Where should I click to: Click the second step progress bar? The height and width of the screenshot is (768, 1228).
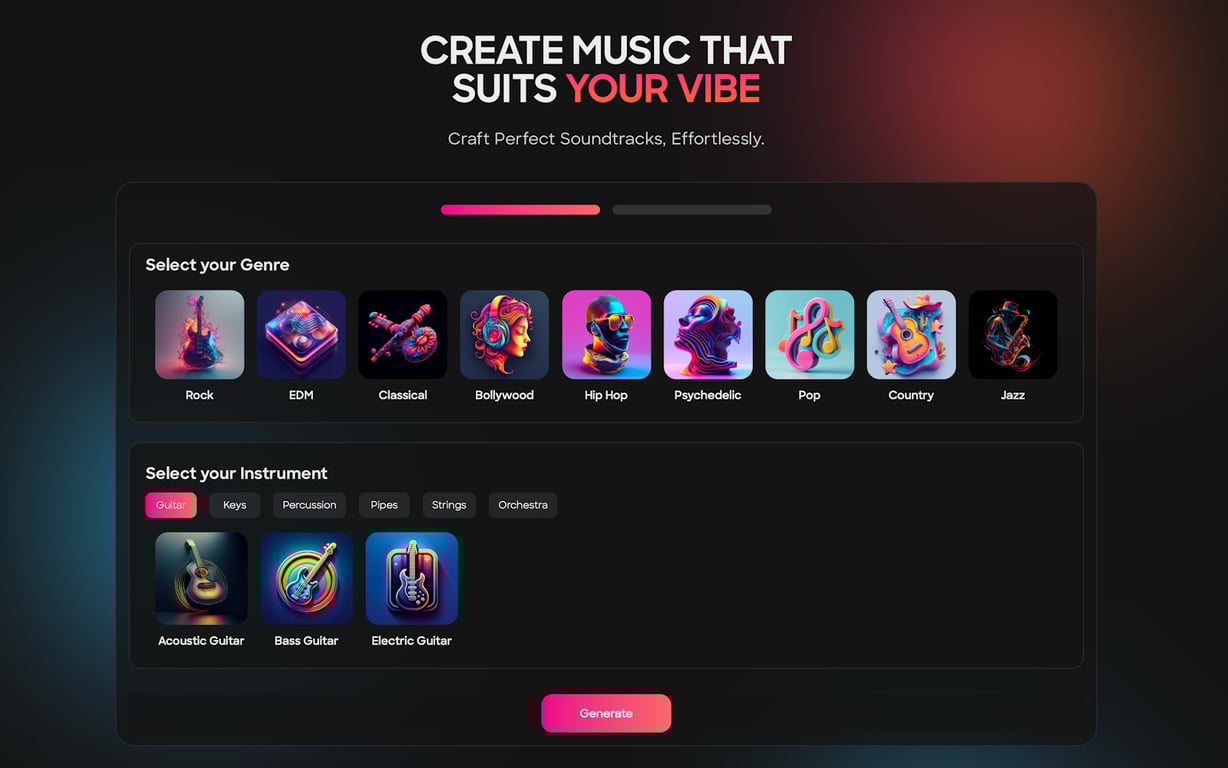[692, 210]
